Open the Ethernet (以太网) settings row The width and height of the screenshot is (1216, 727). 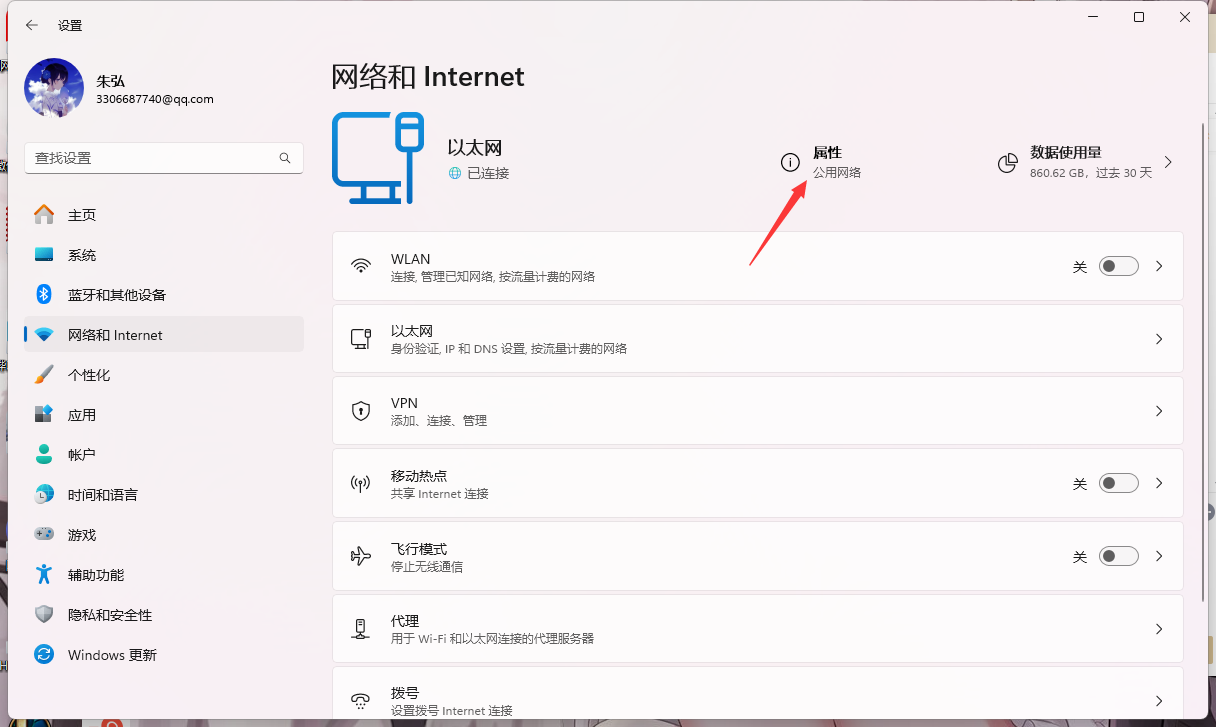pos(757,339)
